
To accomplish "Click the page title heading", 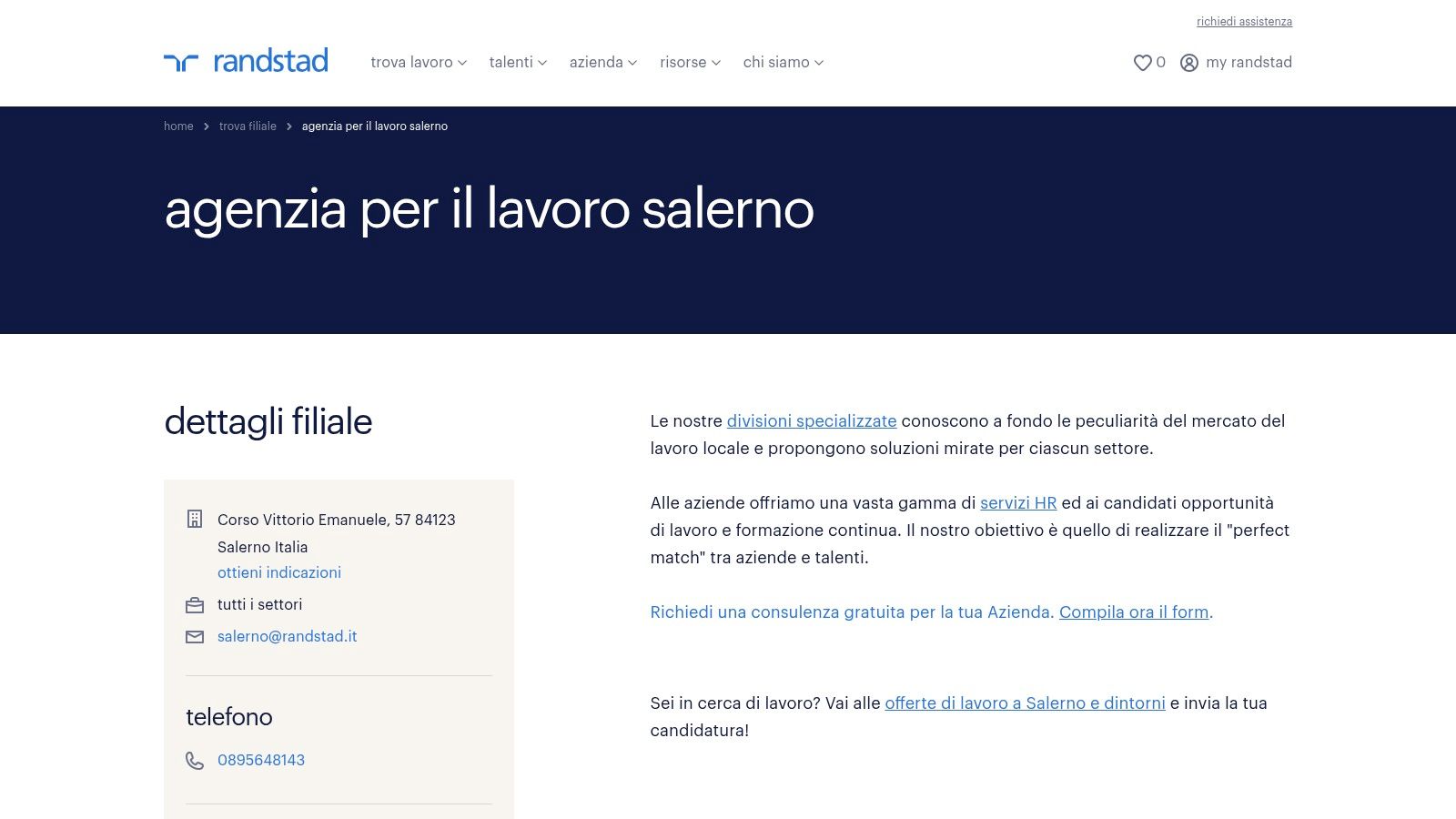I will (489, 210).
